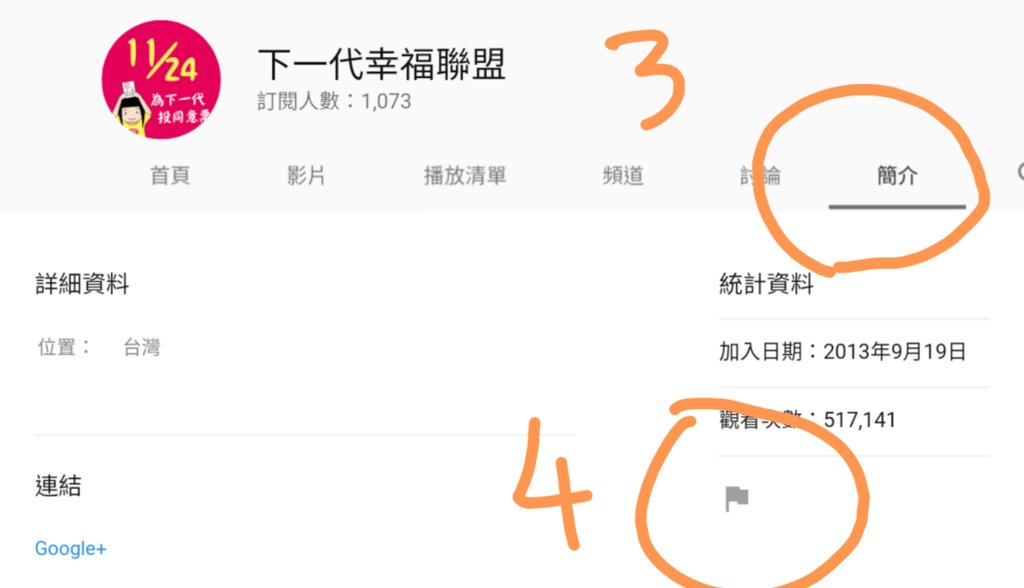Click the 位置 label

(57, 347)
